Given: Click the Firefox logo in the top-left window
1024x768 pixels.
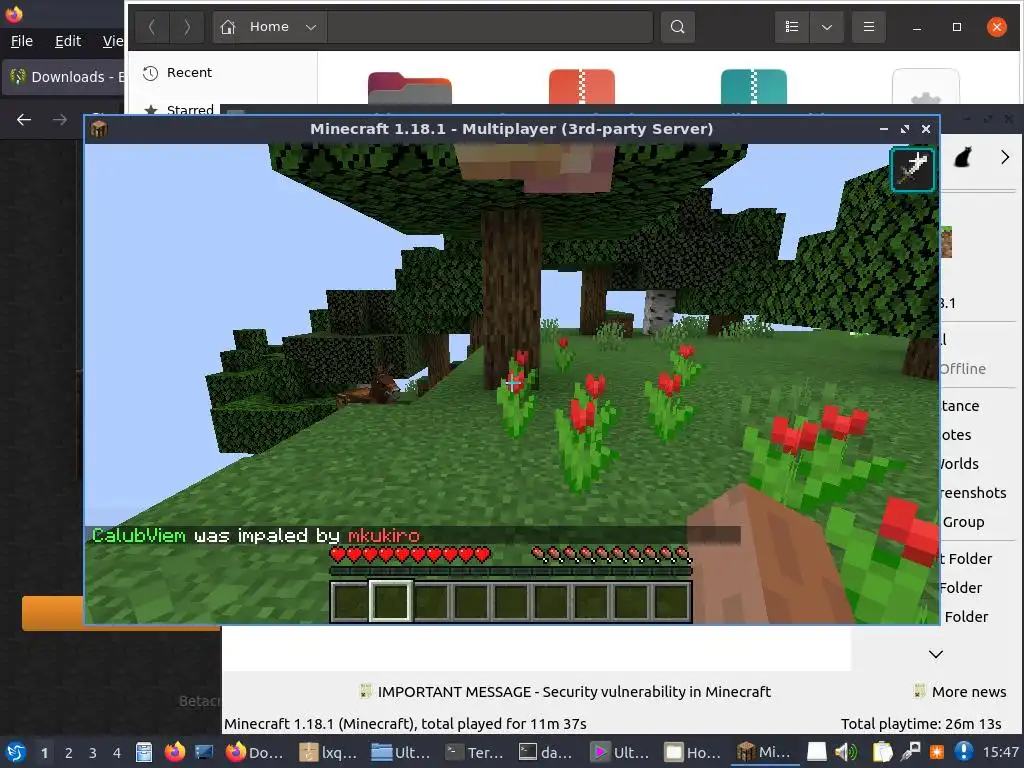Looking at the screenshot, I should tap(14, 13).
